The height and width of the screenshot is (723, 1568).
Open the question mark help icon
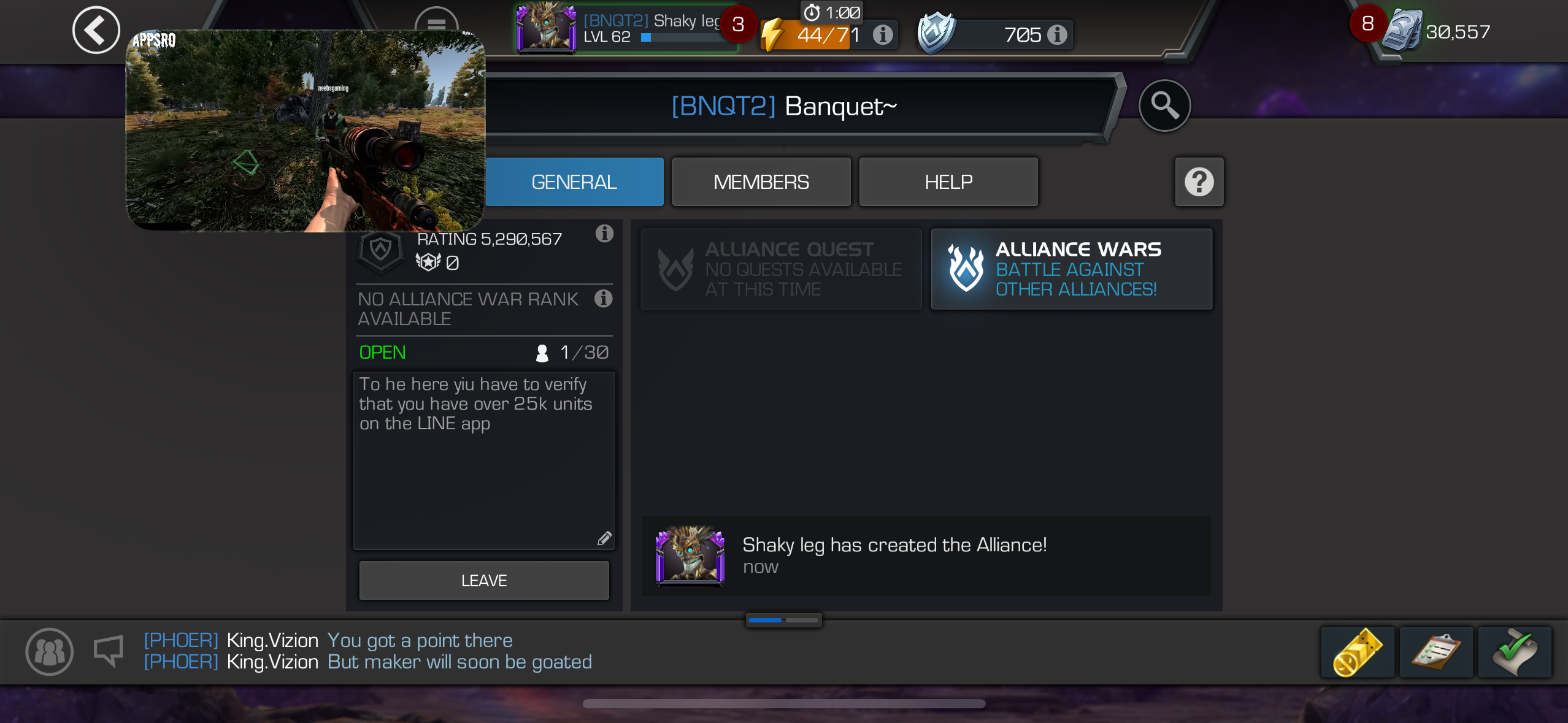click(x=1199, y=182)
